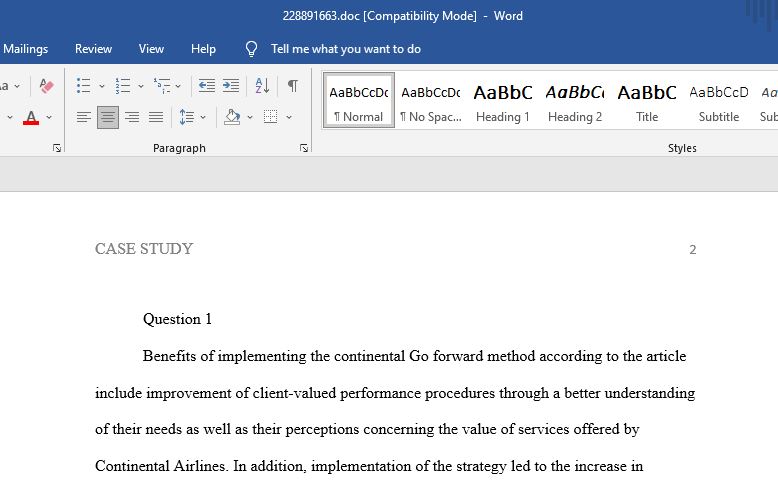Apply Borders to selection

(x=270, y=118)
